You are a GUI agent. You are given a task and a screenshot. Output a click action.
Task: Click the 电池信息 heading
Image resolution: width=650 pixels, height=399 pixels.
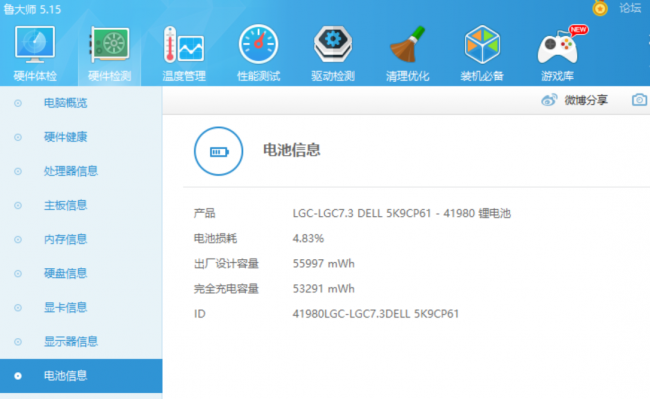(x=291, y=150)
